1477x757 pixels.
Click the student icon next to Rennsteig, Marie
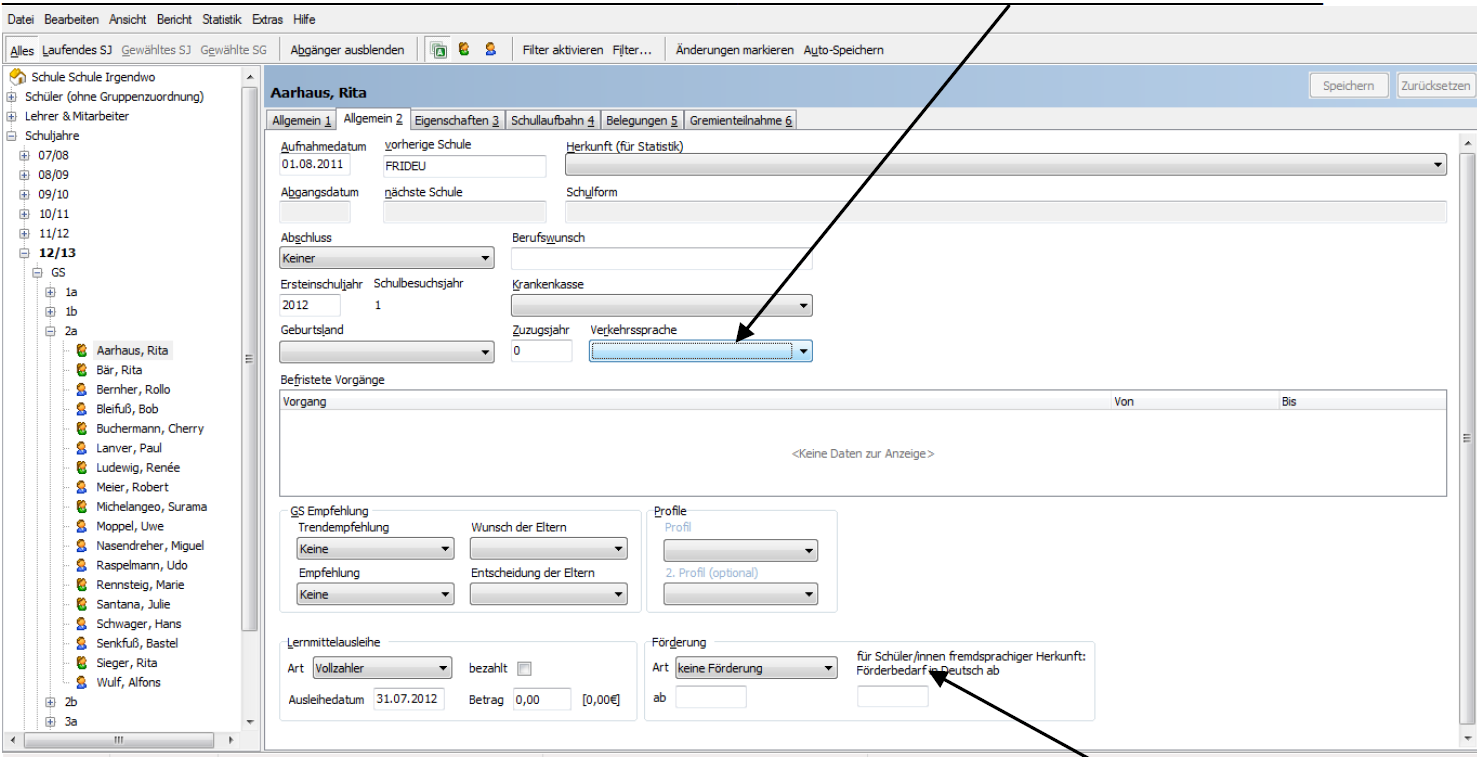point(82,584)
